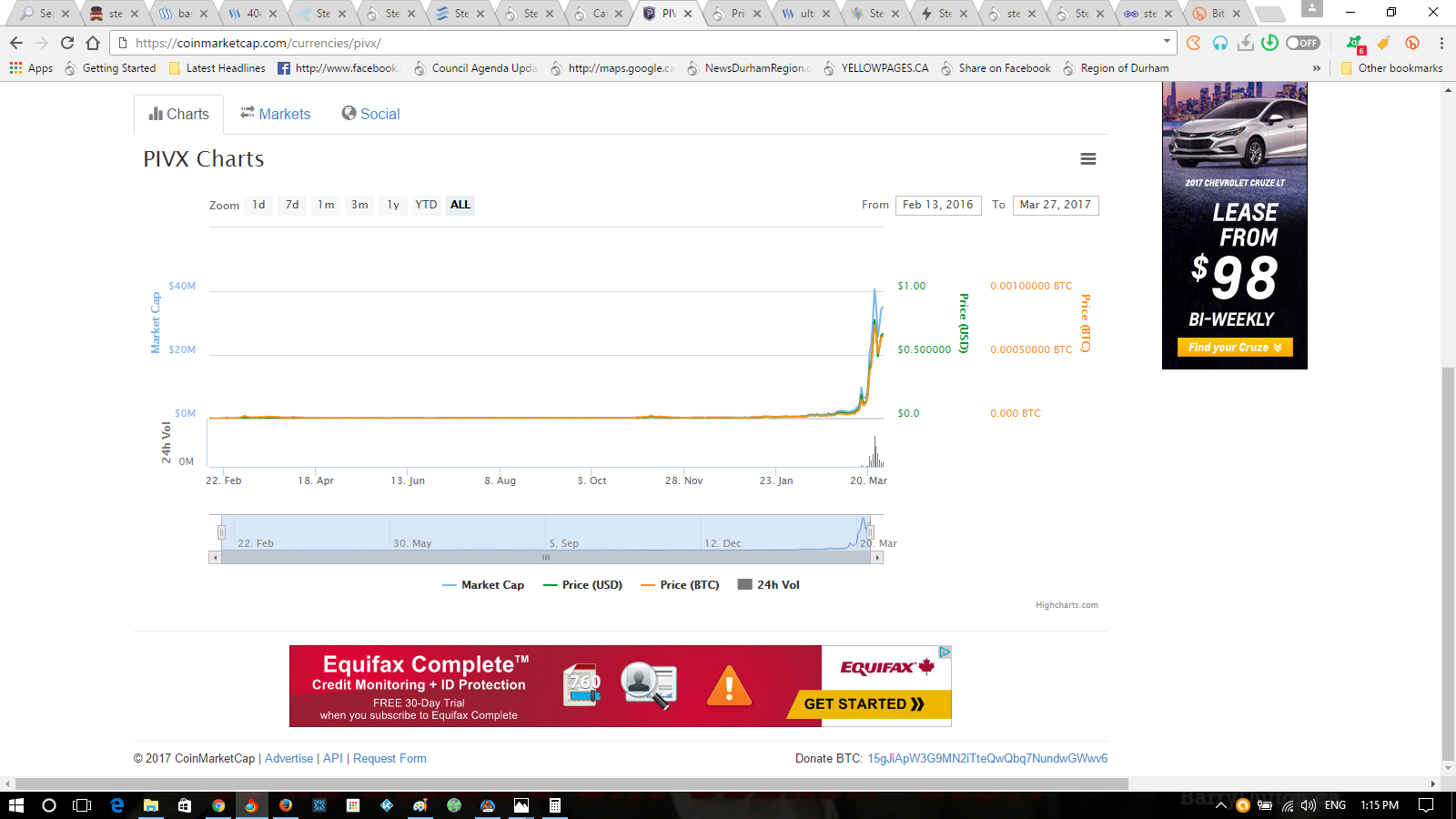1456x819 pixels.
Task: Toggle the Market Cap series in legend
Action: (x=483, y=585)
